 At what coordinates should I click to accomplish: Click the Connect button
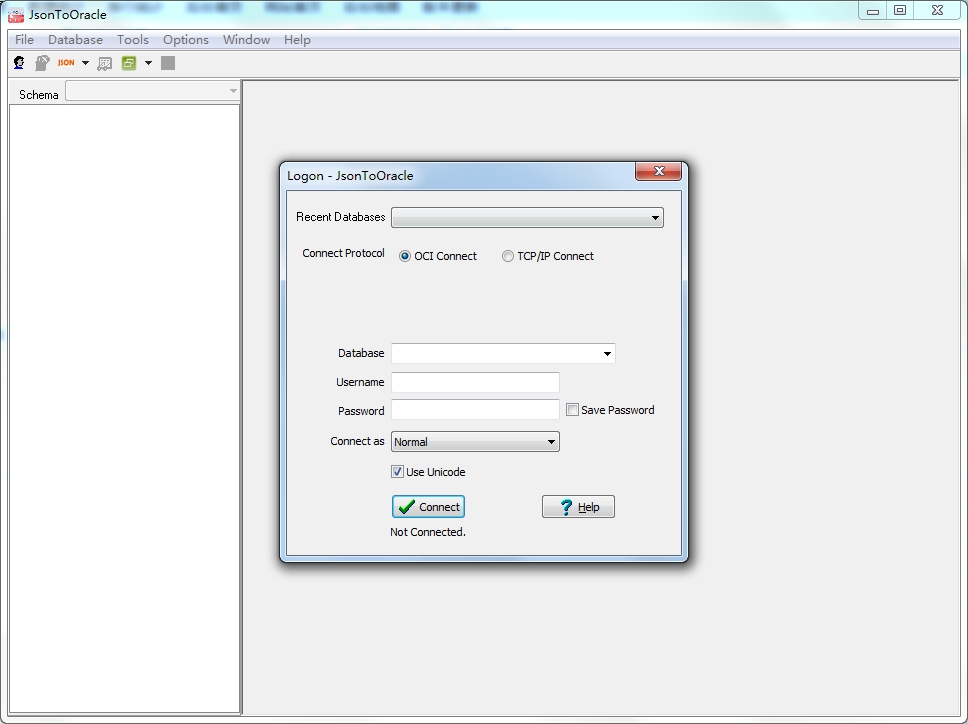(428, 507)
